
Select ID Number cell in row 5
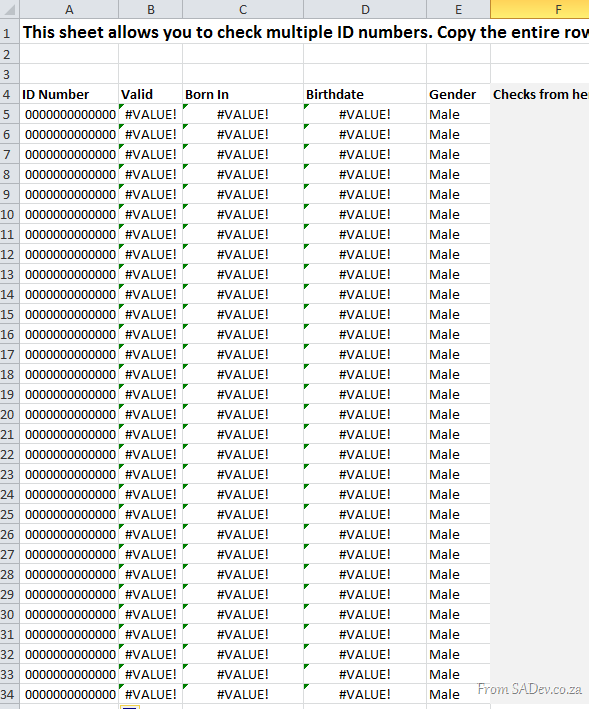coord(69,114)
